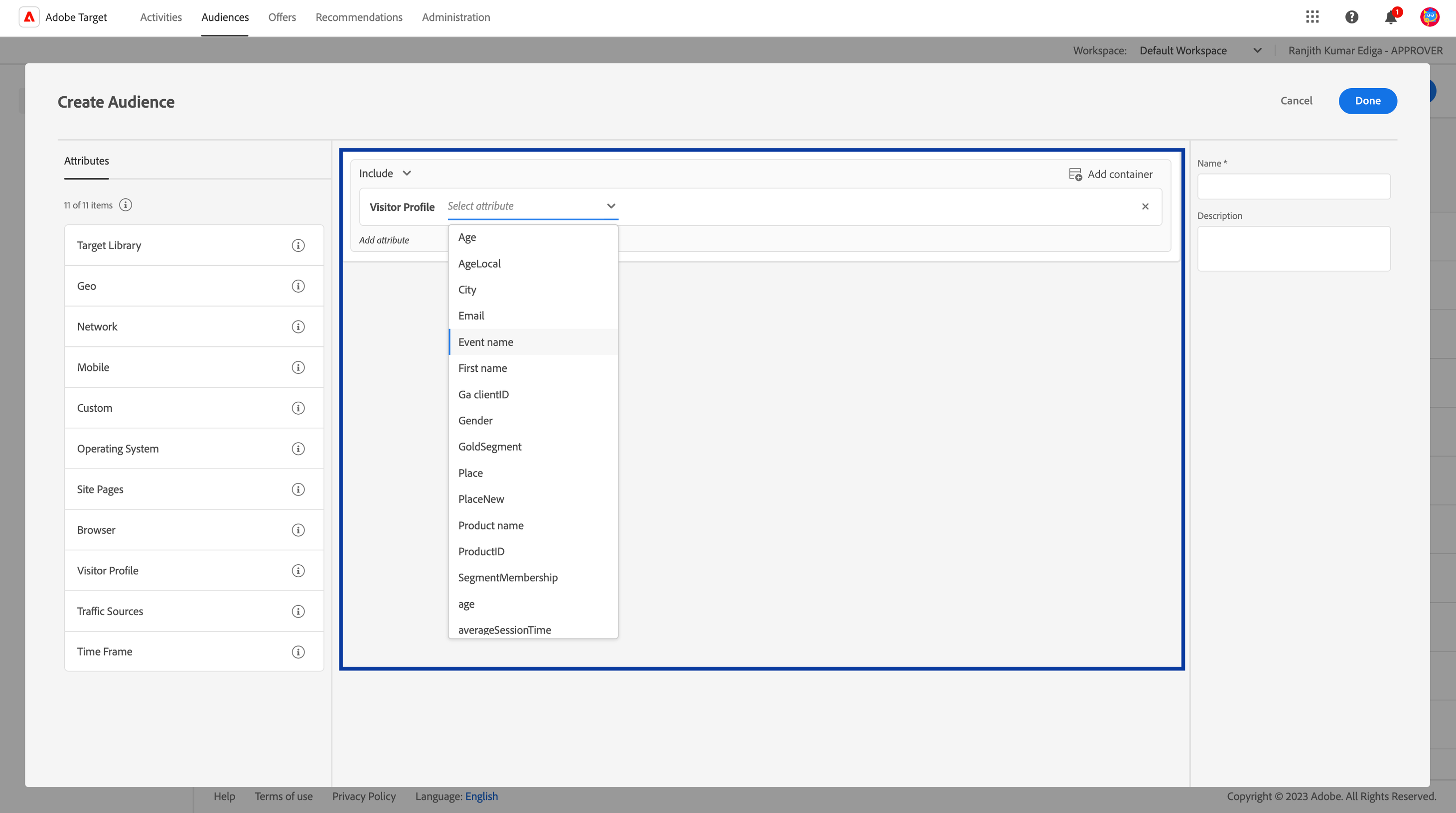Cancel audience creation
This screenshot has width=1456, height=813.
click(1296, 101)
